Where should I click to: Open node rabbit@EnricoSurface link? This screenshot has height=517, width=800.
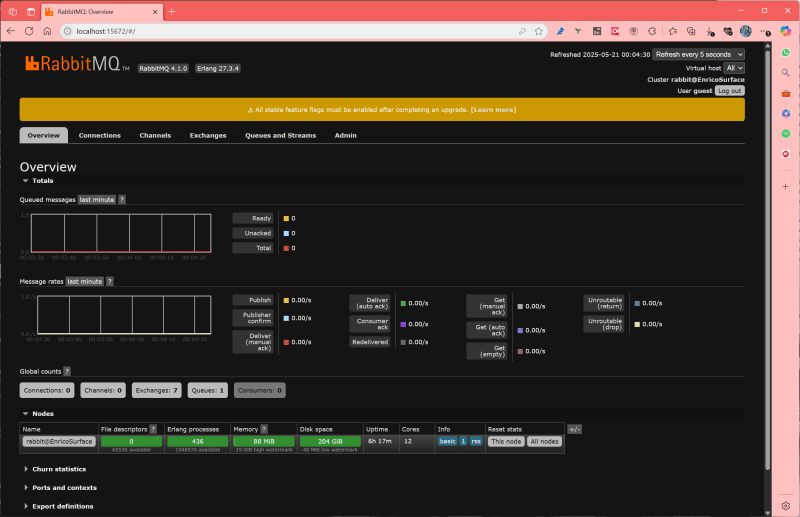click(x=59, y=441)
